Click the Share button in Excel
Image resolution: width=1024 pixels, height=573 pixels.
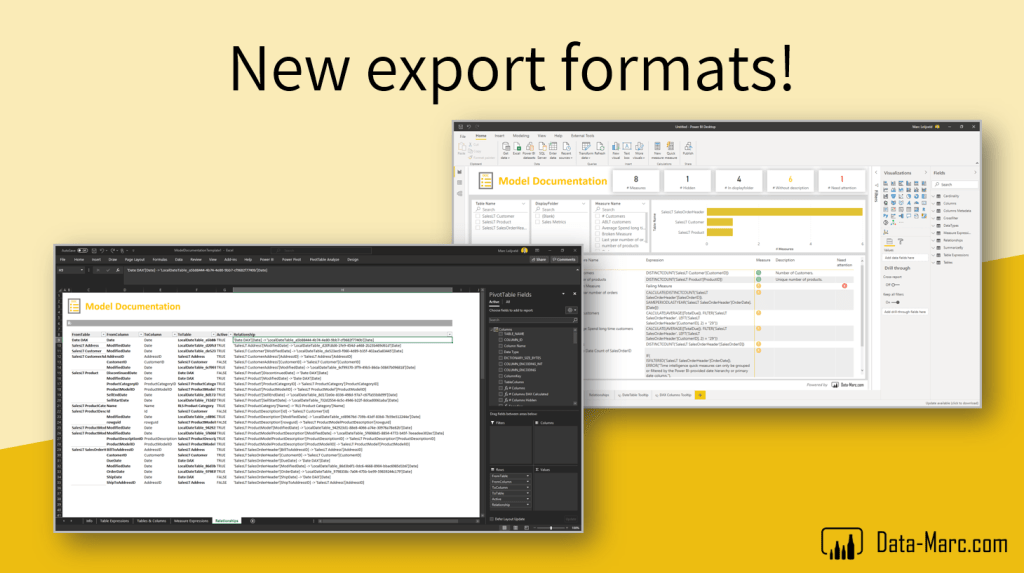click(x=540, y=259)
